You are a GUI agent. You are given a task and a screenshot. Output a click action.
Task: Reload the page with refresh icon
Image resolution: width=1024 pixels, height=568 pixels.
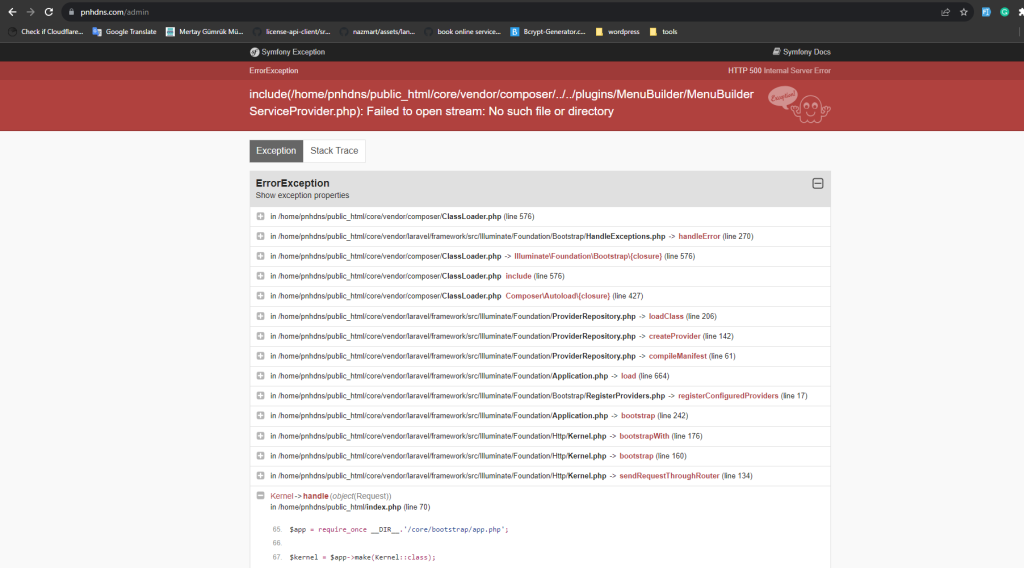(x=48, y=12)
